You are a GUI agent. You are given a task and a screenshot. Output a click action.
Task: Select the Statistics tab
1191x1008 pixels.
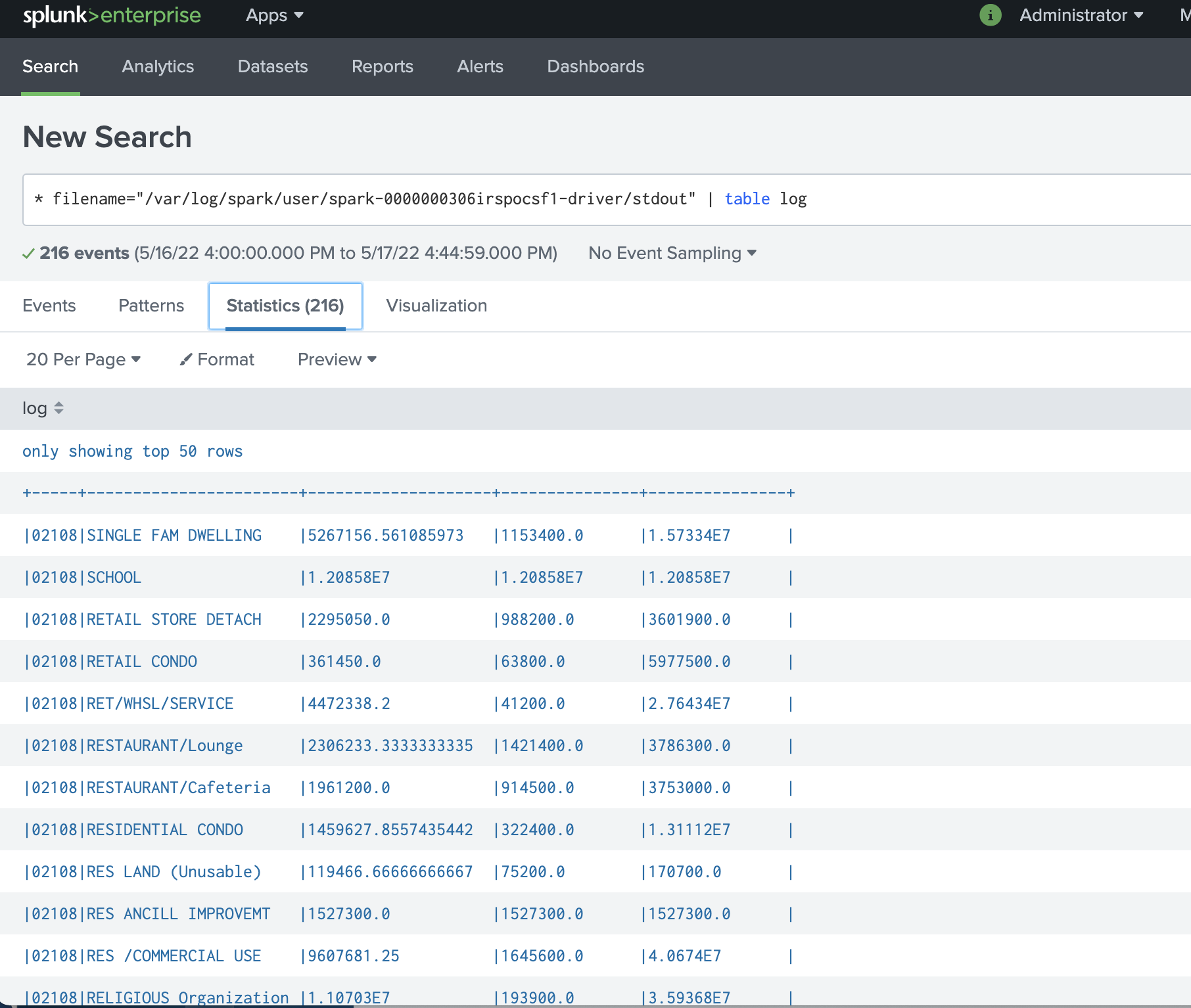tap(285, 306)
